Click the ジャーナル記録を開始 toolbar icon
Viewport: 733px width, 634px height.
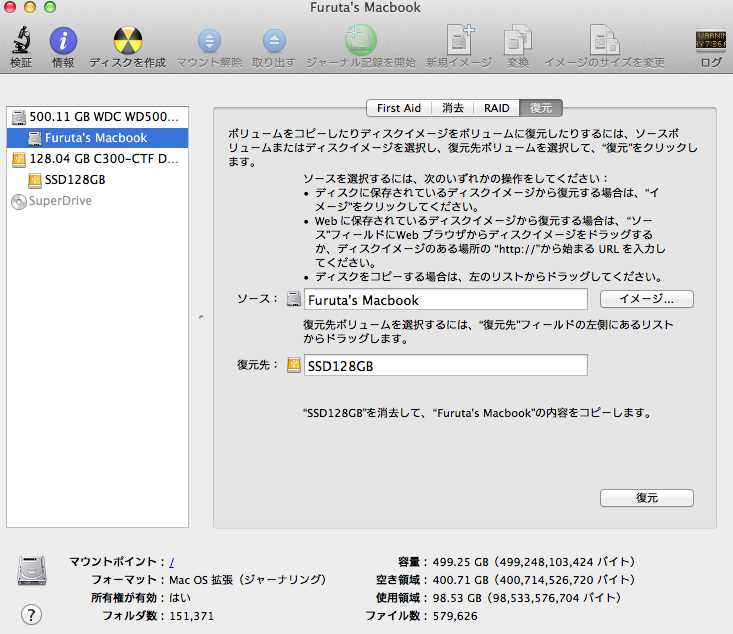pyautogui.click(x=360, y=40)
